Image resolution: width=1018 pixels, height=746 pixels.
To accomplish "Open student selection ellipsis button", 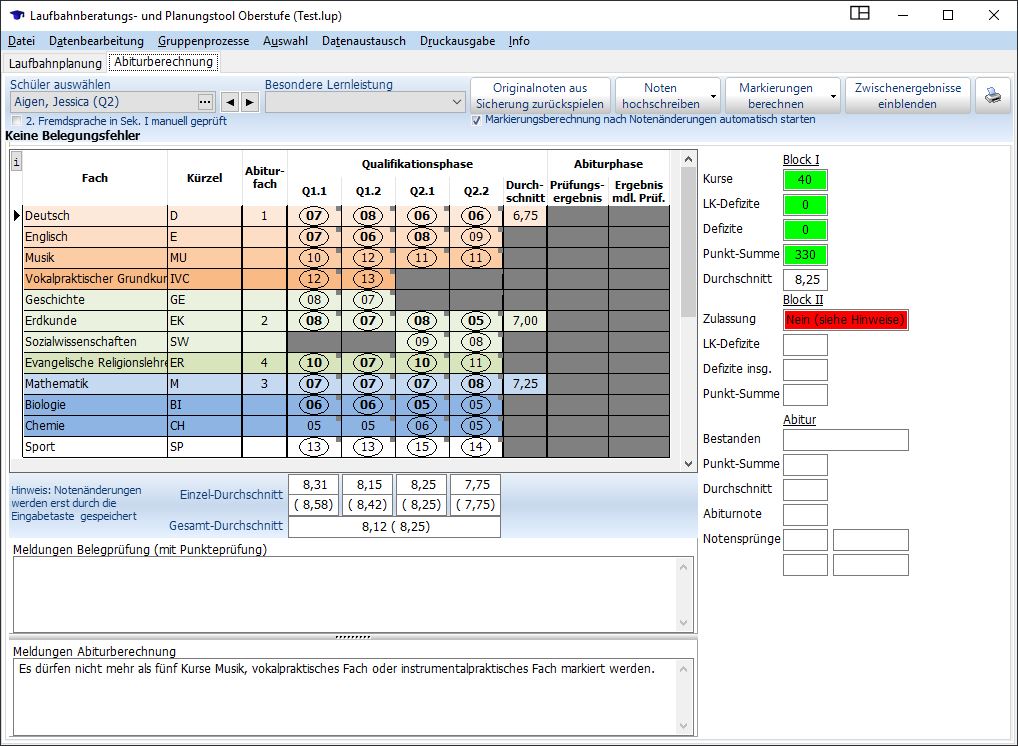I will pos(205,102).
